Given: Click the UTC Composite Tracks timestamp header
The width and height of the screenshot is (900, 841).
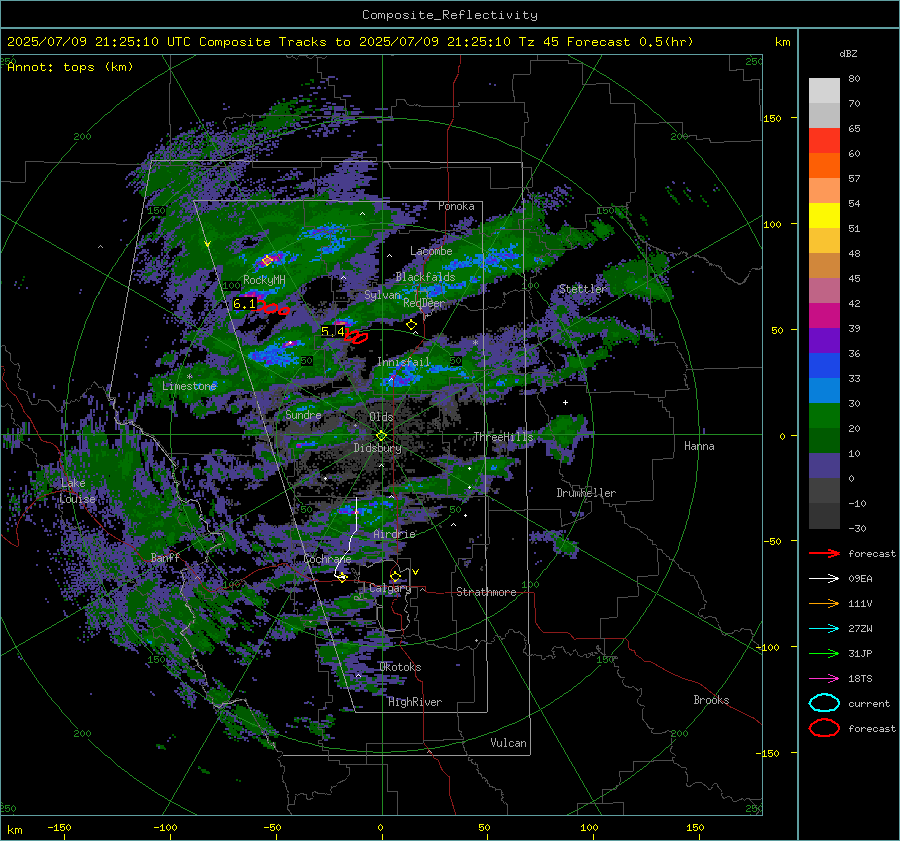Looking at the screenshot, I should tap(350, 42).
